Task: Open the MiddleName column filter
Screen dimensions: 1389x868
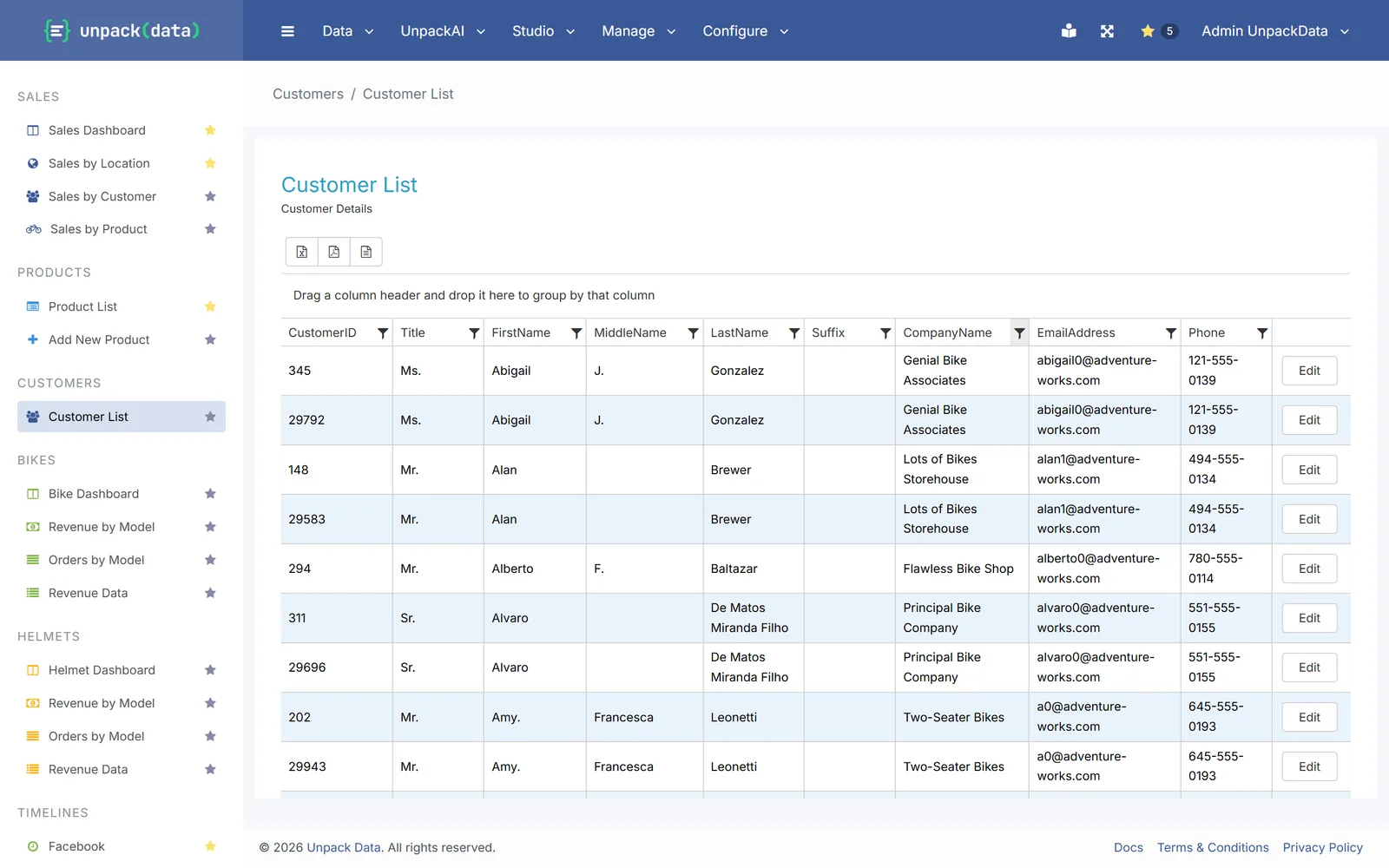Action: 693,333
